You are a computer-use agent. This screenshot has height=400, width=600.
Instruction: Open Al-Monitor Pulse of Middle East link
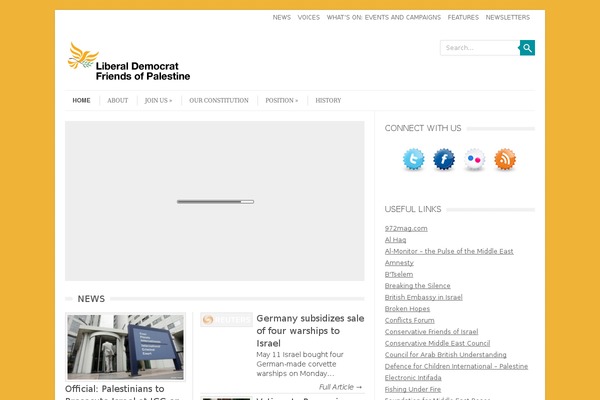click(x=449, y=251)
